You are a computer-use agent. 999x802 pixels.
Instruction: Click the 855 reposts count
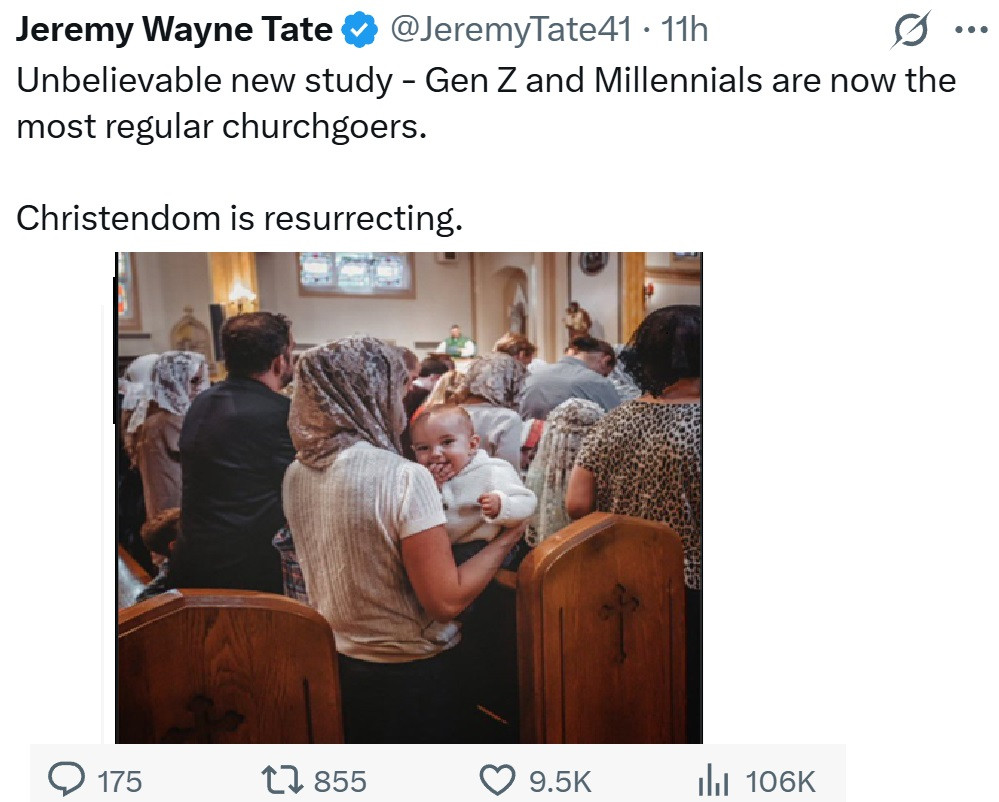coord(340,781)
